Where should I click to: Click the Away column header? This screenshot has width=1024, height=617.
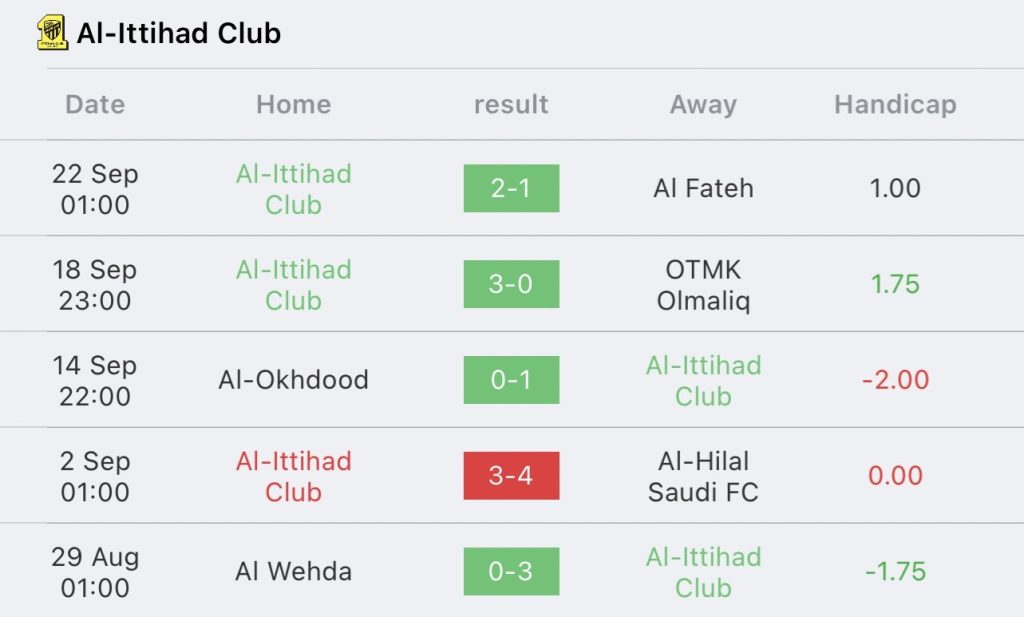point(703,104)
